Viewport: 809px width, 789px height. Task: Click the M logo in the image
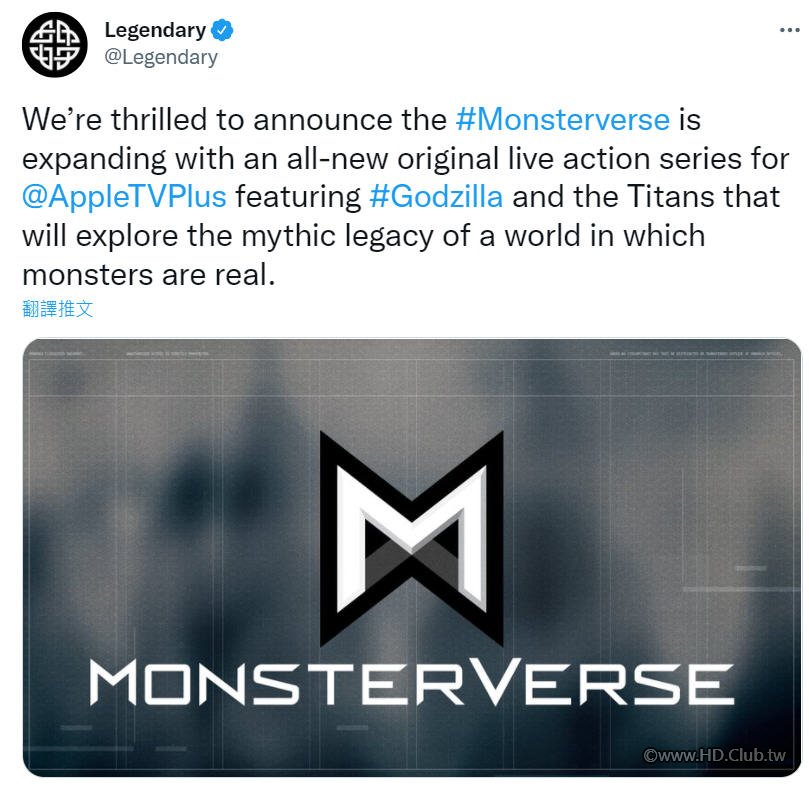click(412, 538)
